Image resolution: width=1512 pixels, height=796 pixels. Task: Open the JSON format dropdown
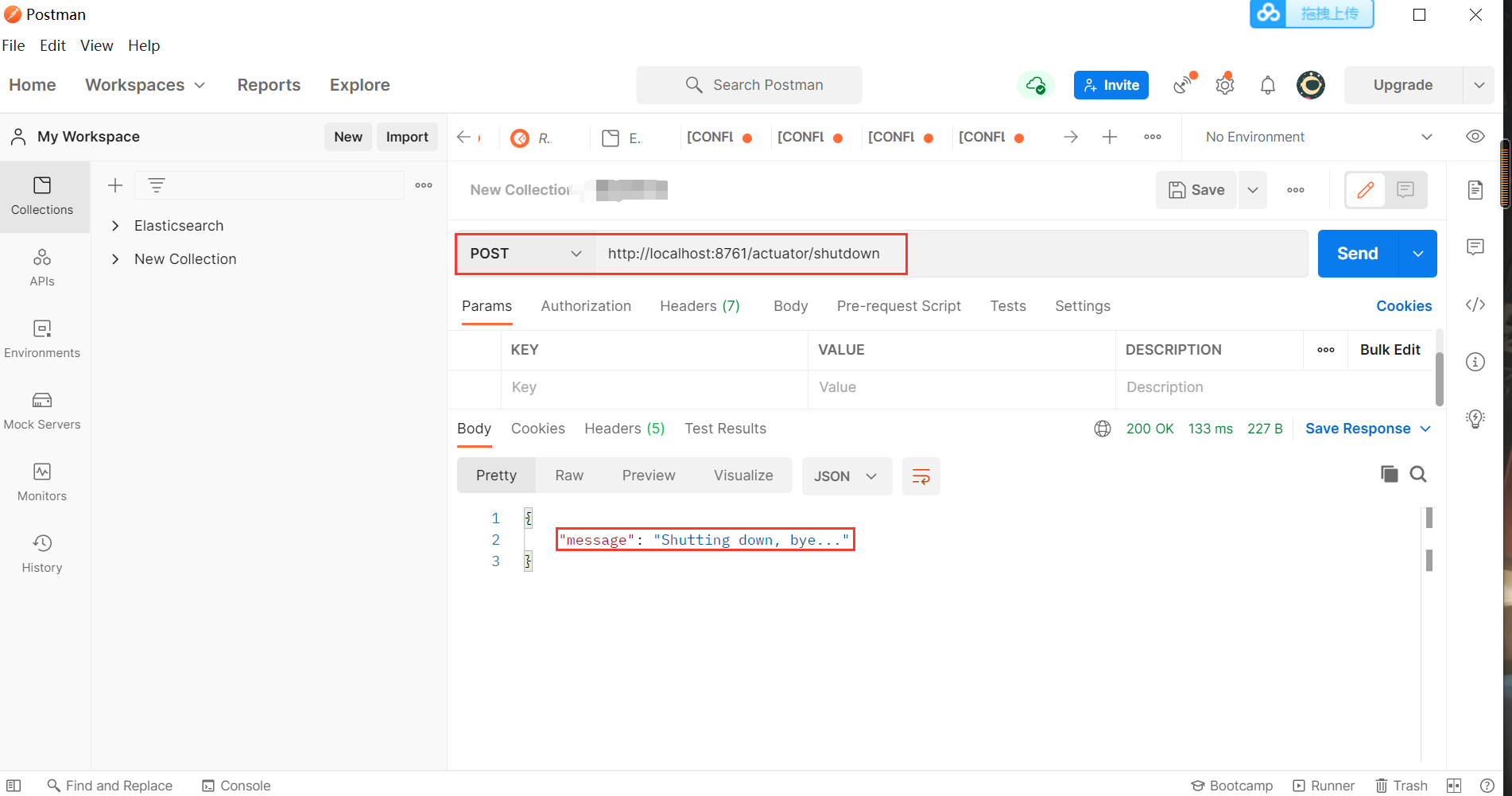(x=847, y=476)
